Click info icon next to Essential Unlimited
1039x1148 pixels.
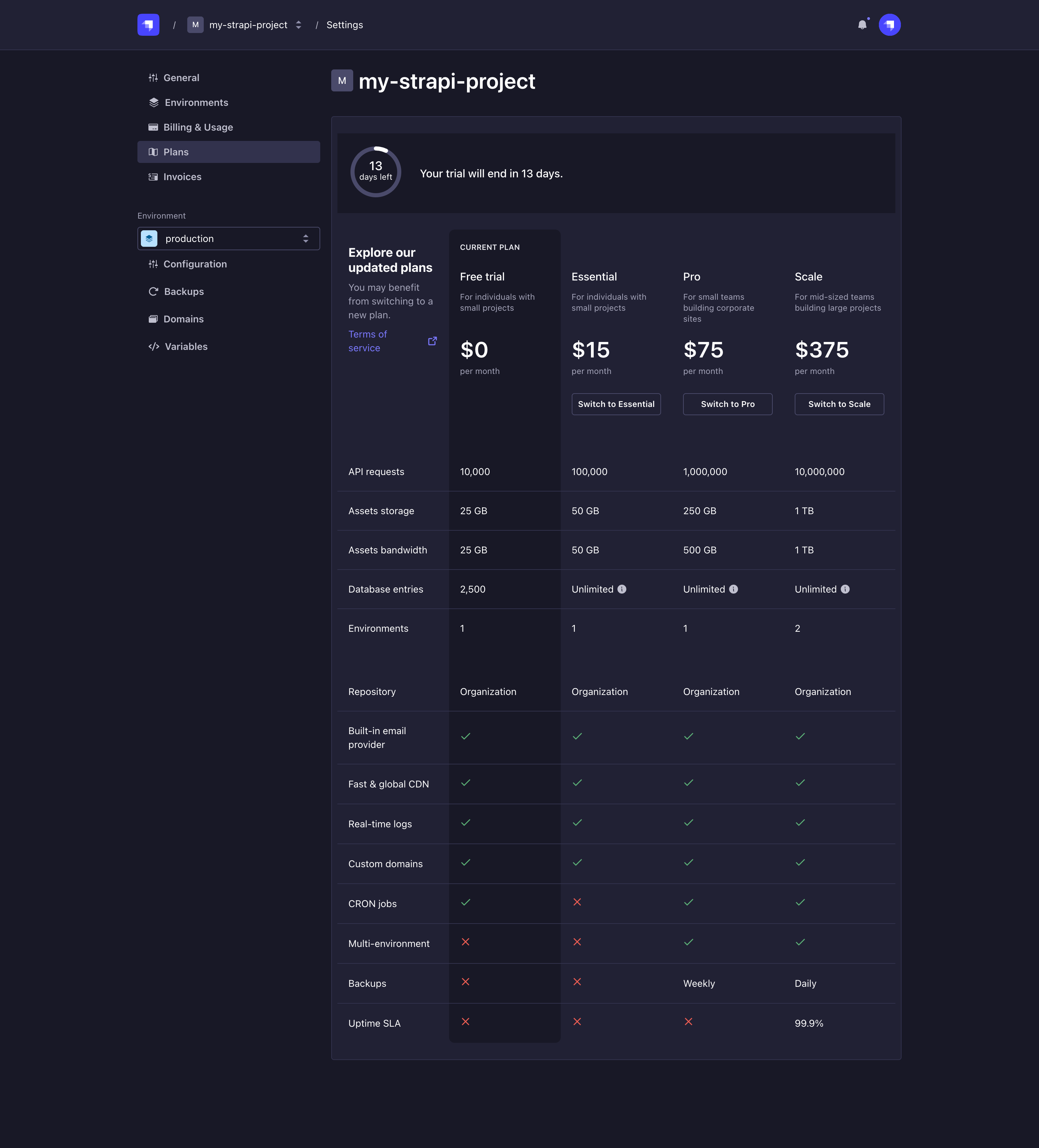click(x=622, y=589)
